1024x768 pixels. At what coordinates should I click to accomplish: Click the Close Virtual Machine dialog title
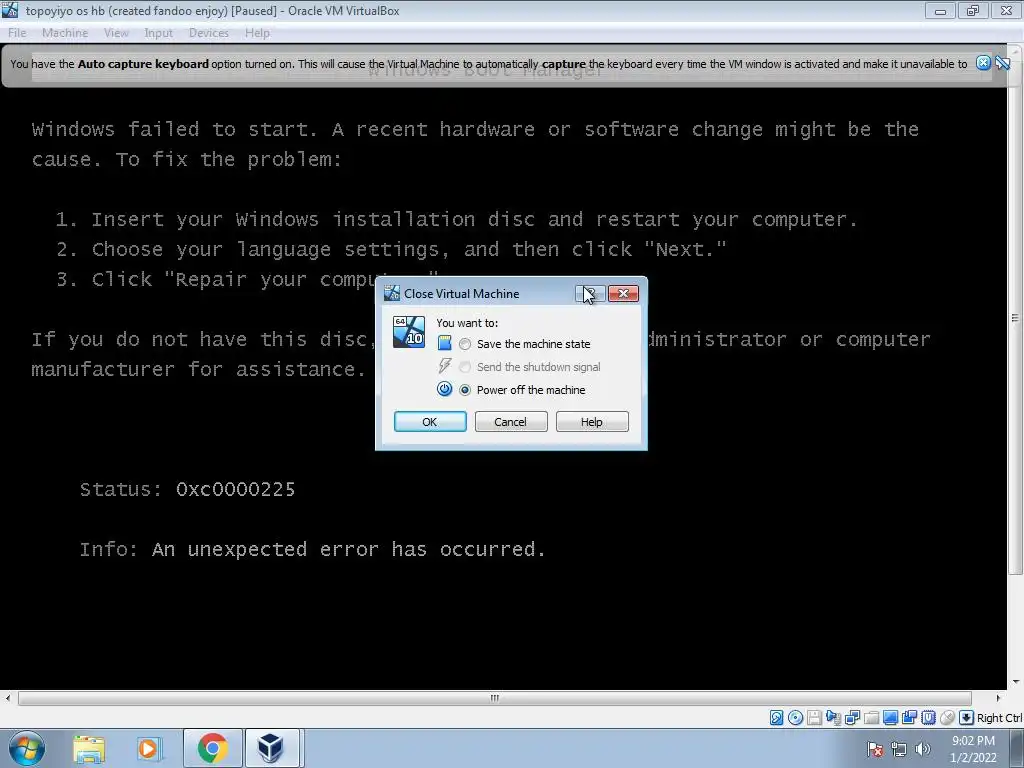coord(462,294)
